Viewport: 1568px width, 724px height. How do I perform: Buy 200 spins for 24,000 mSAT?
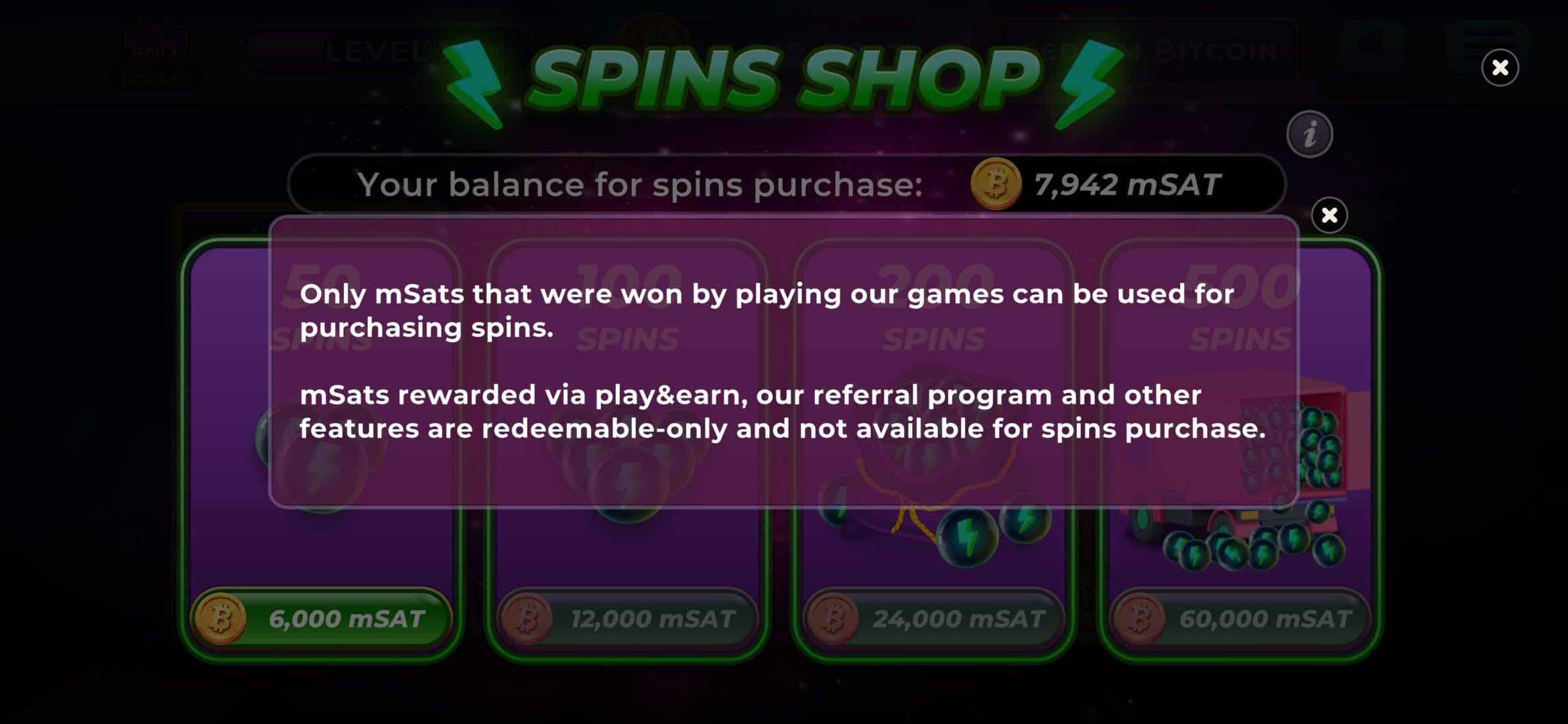click(x=934, y=618)
